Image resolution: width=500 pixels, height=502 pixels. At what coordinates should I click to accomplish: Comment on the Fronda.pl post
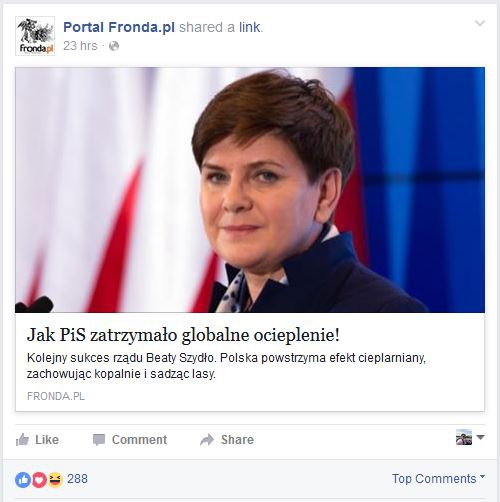coord(130,440)
